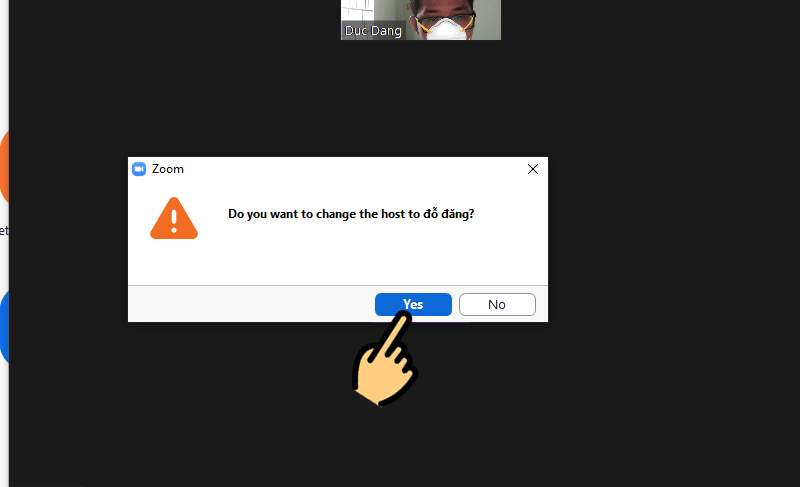Click the Zoom camera logo in title bar
This screenshot has width=800, height=487.
(139, 169)
